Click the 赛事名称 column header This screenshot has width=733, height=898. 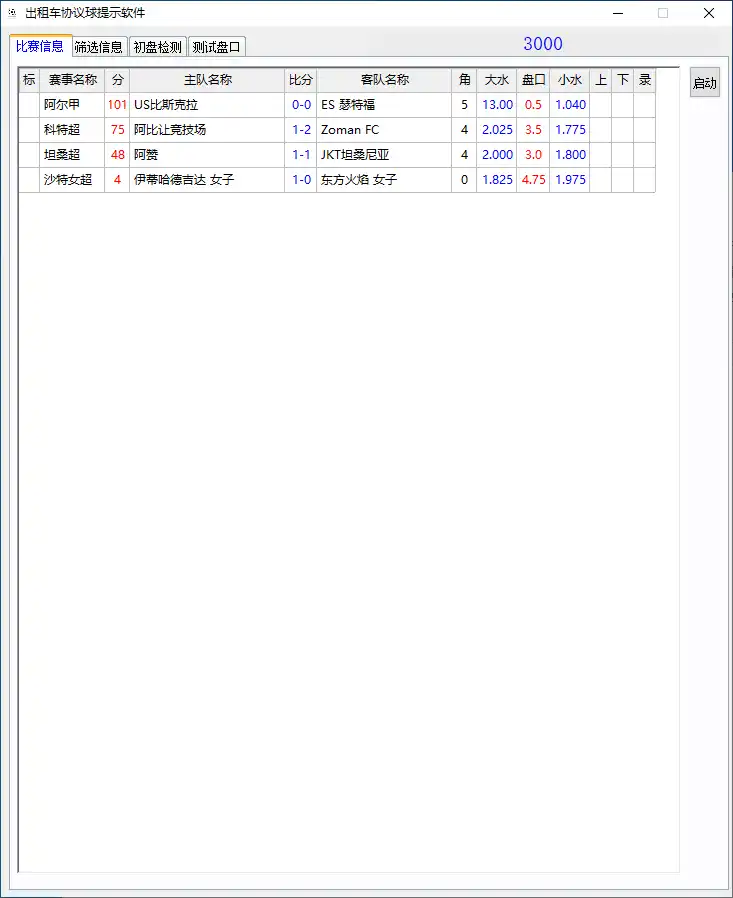[72, 80]
